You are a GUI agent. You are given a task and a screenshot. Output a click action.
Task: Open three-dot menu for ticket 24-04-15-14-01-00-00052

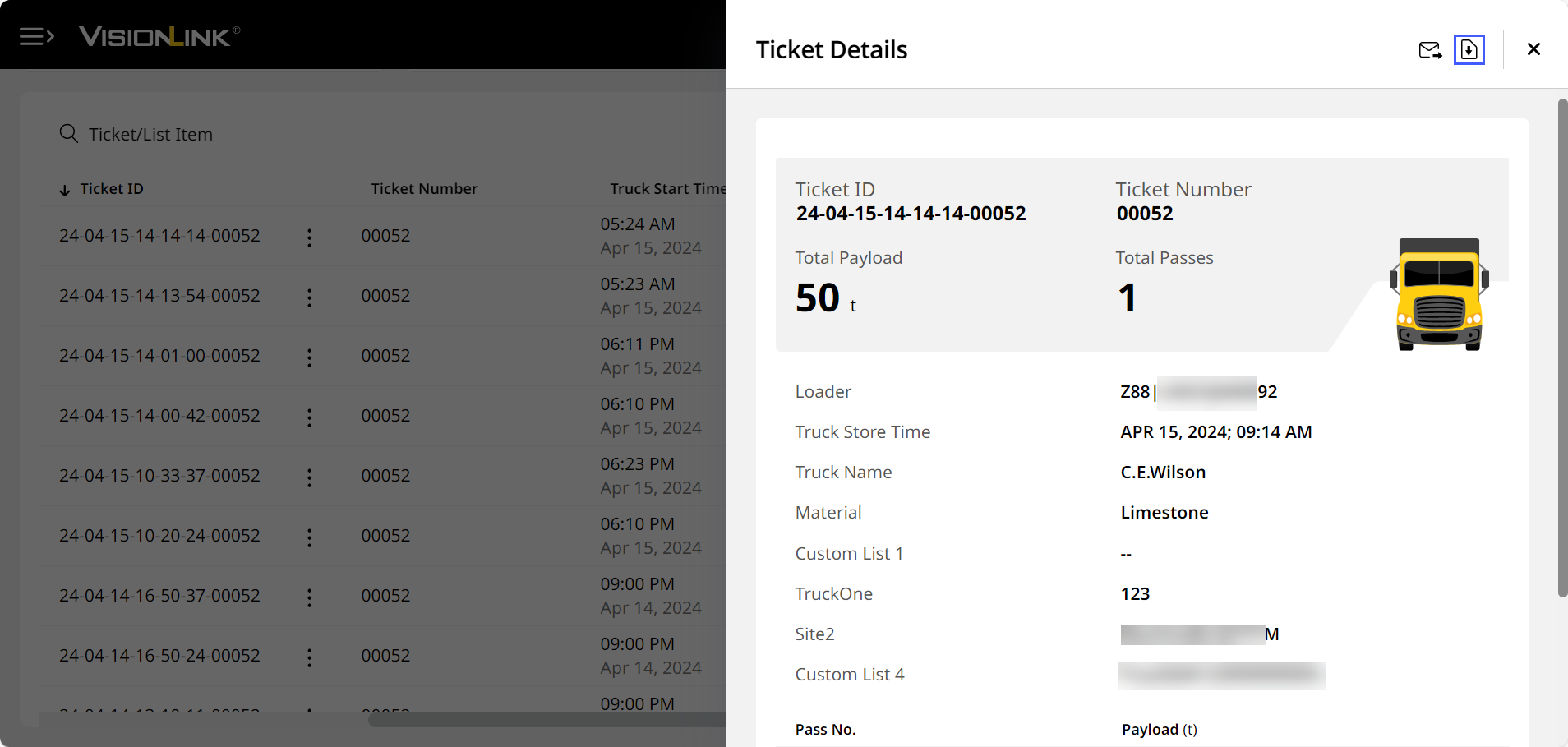click(x=309, y=357)
